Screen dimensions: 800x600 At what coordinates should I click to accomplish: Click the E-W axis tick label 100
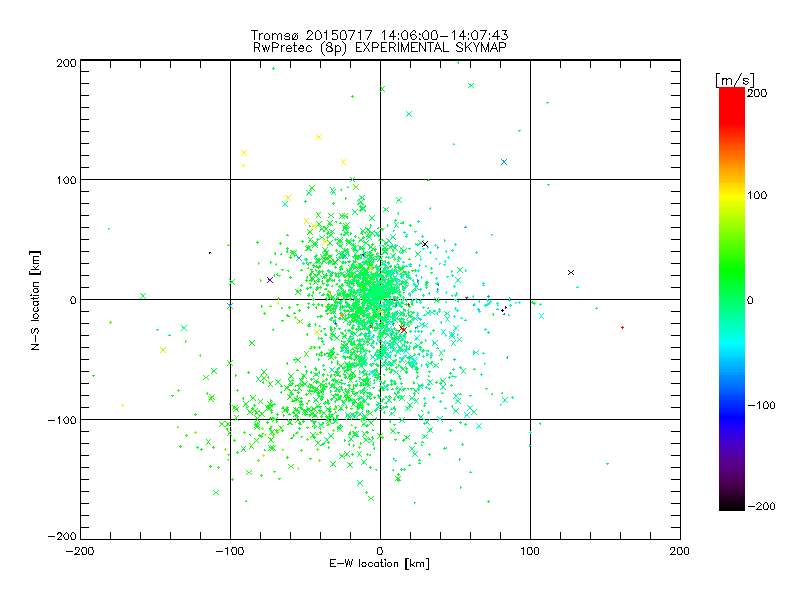tap(530, 551)
